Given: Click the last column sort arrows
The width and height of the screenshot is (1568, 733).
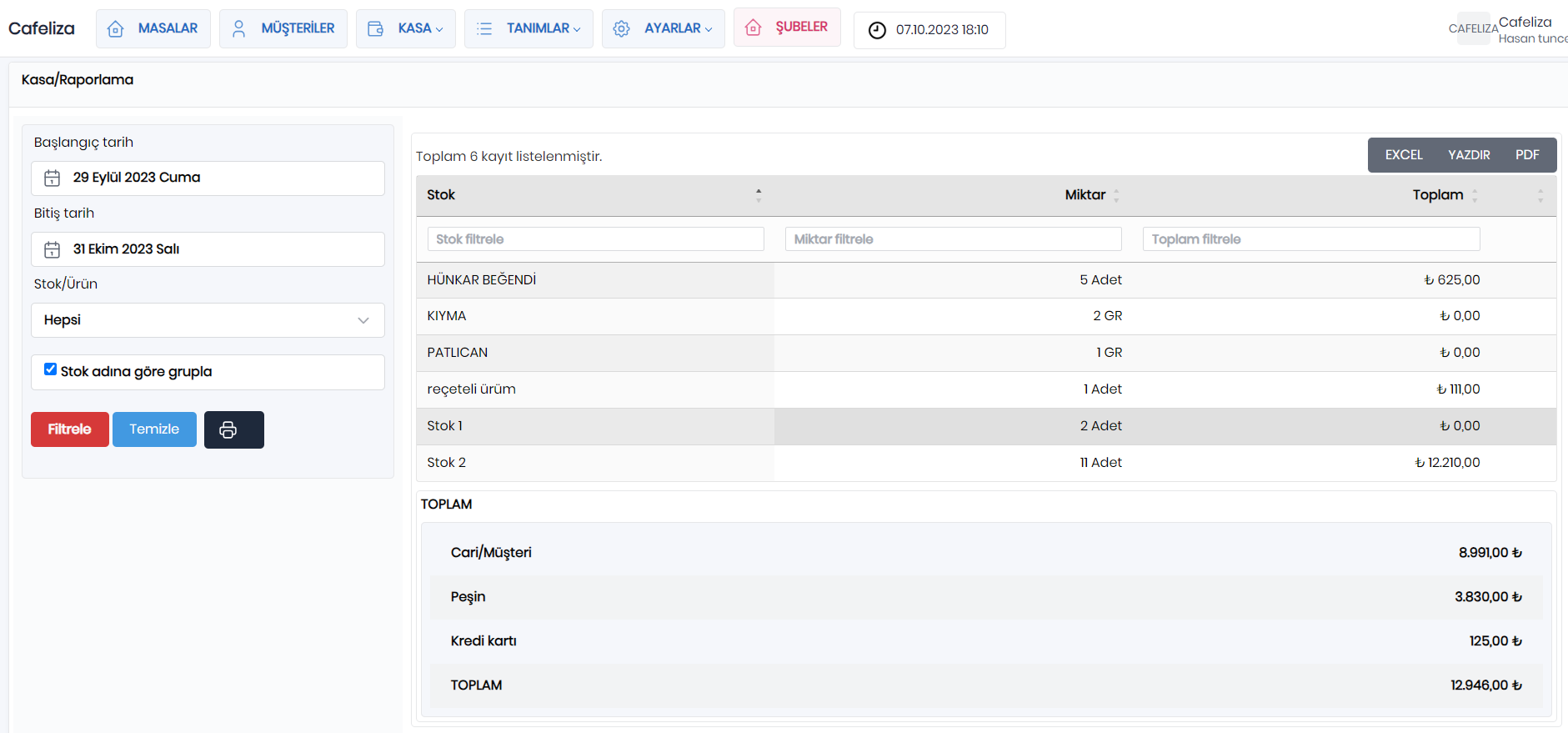Looking at the screenshot, I should (x=1540, y=195).
